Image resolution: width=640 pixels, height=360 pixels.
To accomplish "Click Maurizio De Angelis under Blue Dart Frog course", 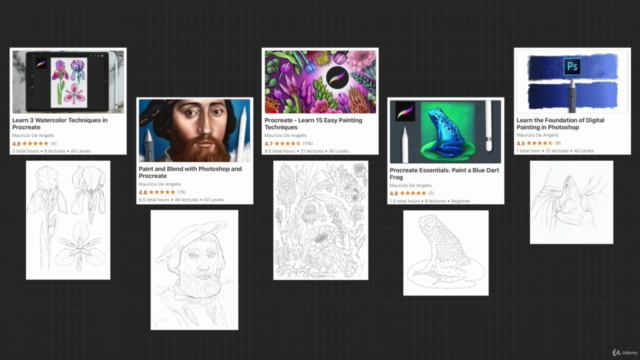I will coord(411,185).
